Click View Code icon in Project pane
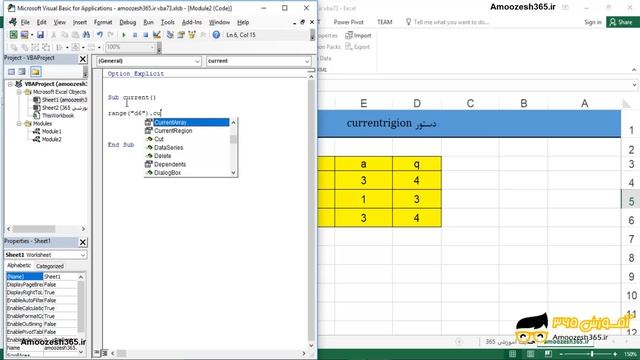Screen dimensions: 640x360 [x=11, y=72]
